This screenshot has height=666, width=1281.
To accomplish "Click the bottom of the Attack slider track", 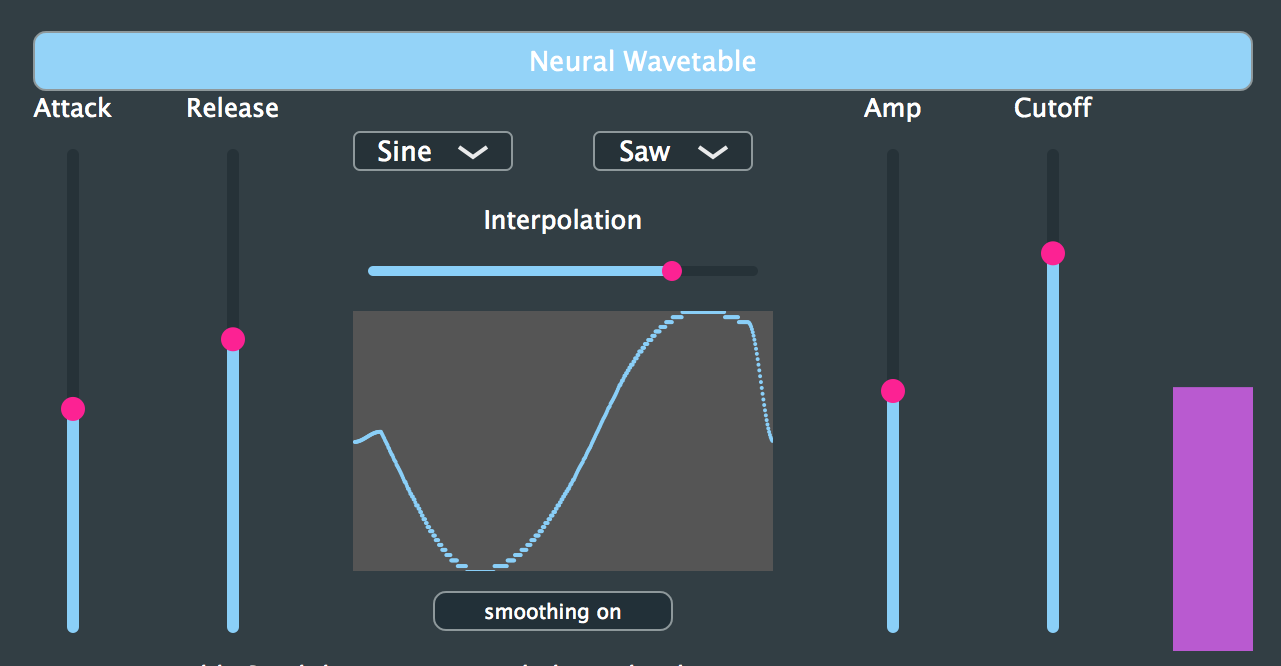I will (72, 620).
